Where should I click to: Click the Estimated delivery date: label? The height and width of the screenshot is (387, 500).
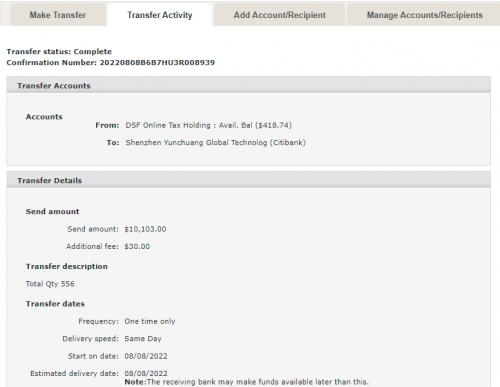[x=74, y=373]
